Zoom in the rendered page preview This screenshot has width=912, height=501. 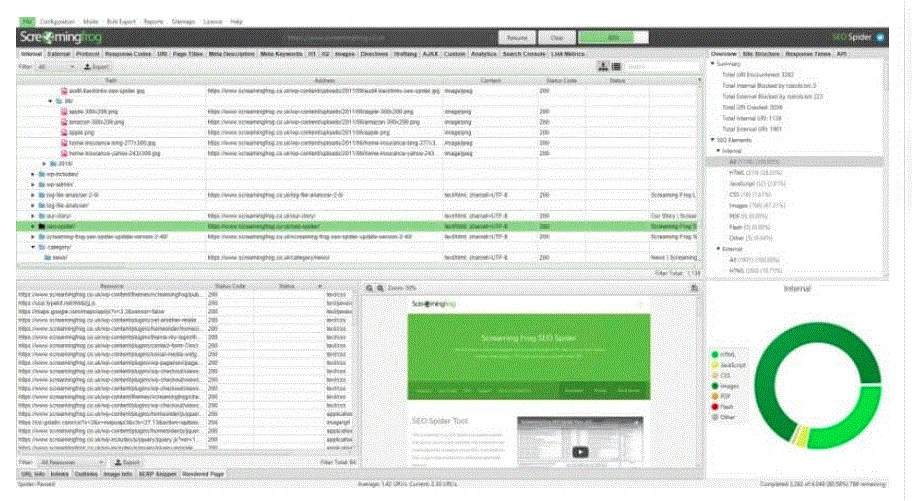click(x=380, y=288)
